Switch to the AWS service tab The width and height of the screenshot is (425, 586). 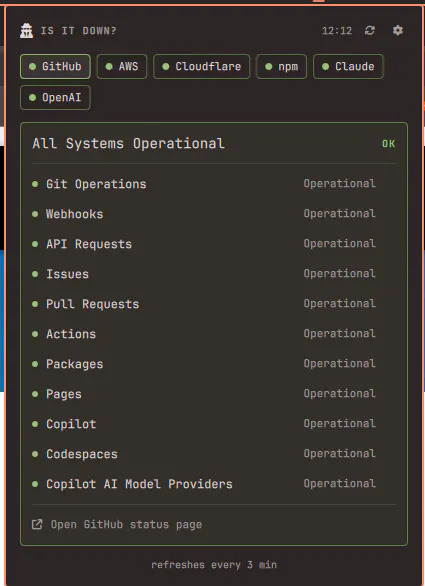[x=122, y=67]
